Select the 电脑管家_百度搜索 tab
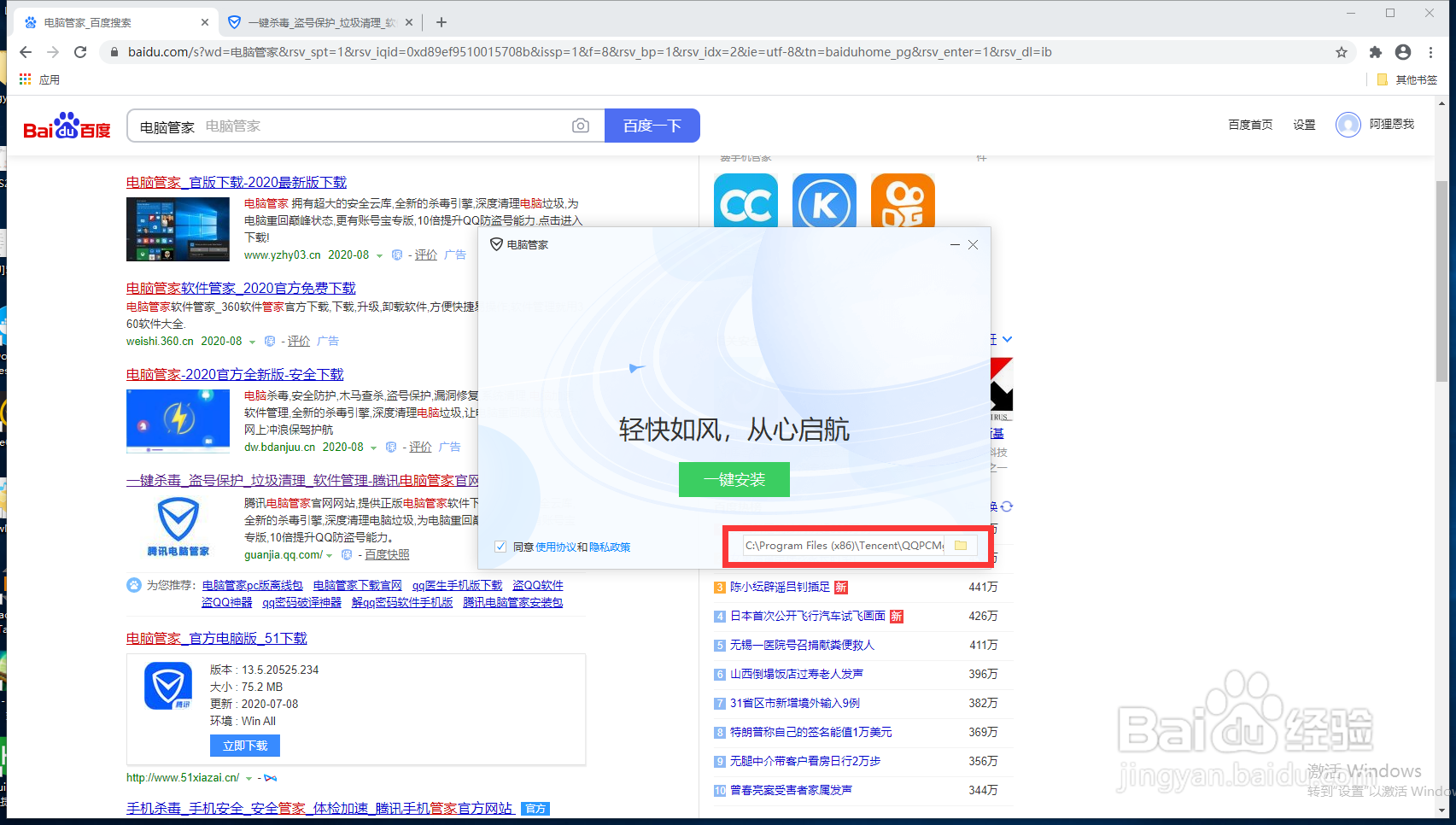This screenshot has height=825, width=1456. [111, 22]
